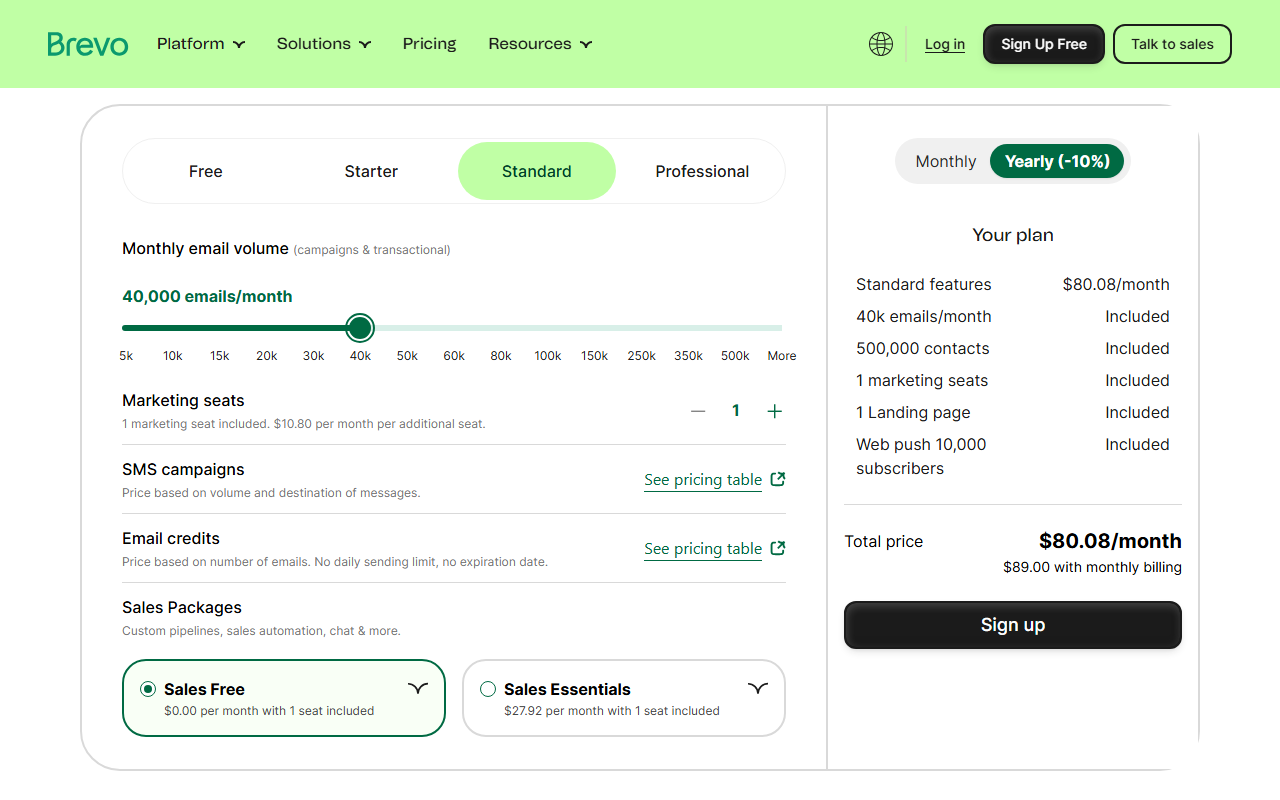Expand the Solutions menu
The height and width of the screenshot is (800, 1280).
tap(324, 44)
